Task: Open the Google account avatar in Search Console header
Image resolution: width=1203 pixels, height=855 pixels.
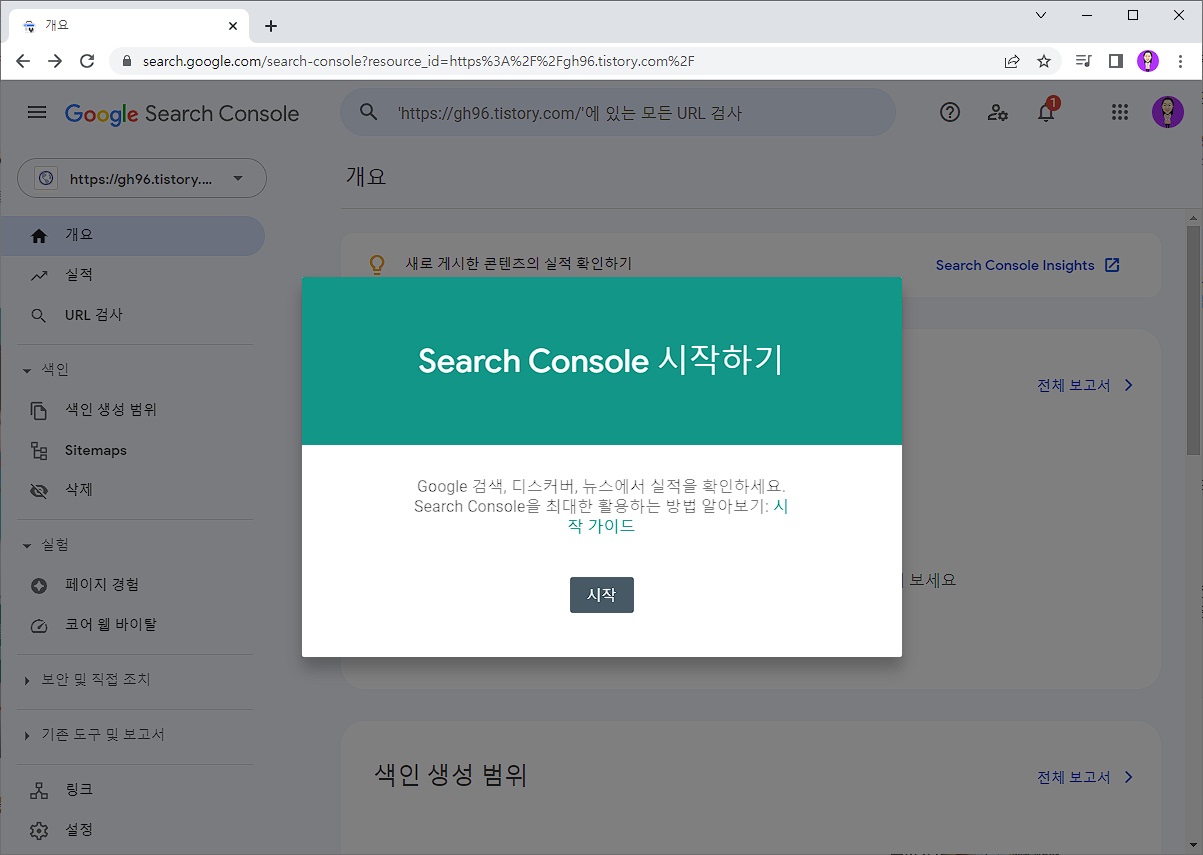Action: 1167,112
